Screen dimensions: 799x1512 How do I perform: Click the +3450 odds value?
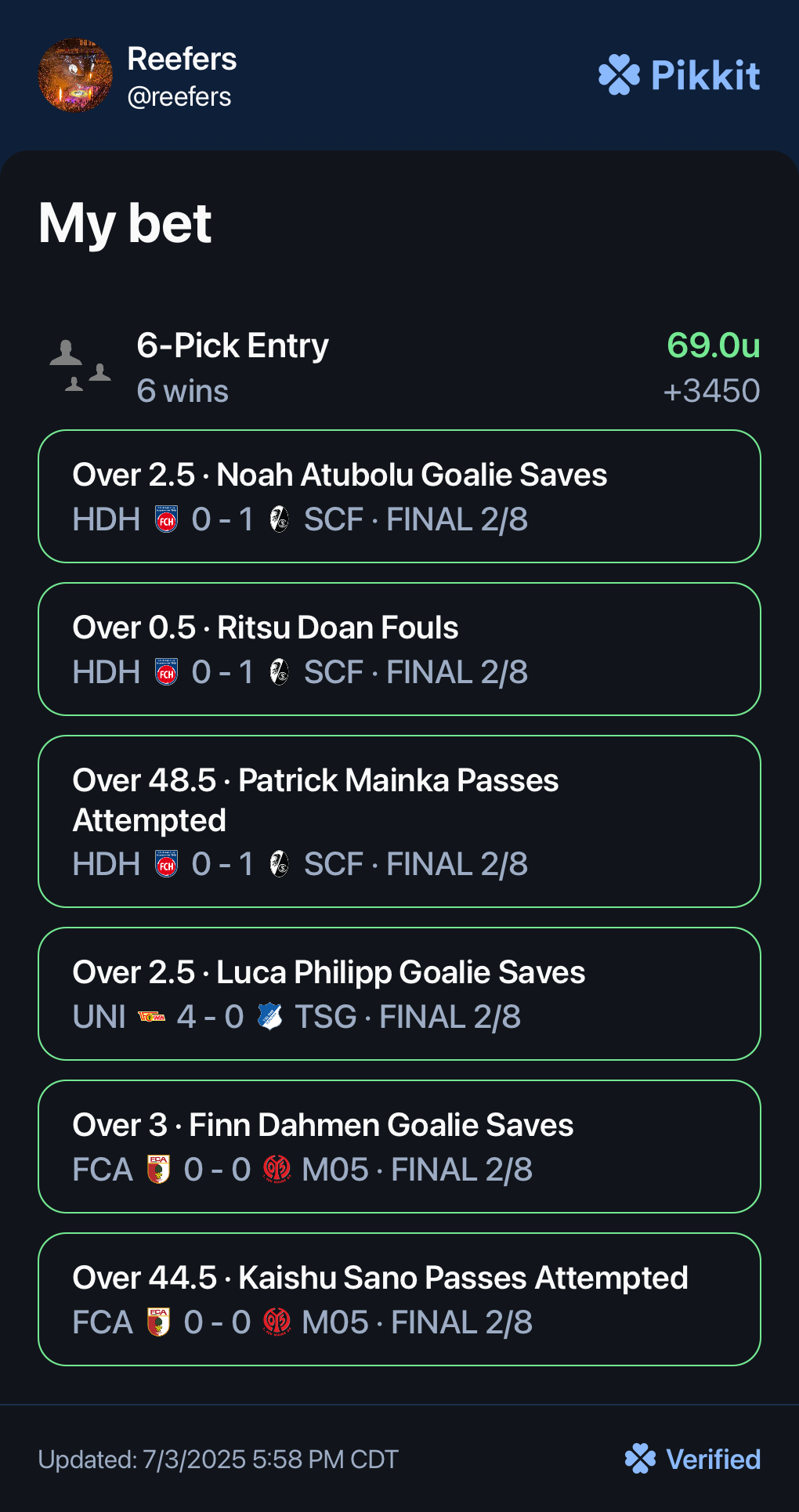(x=711, y=390)
